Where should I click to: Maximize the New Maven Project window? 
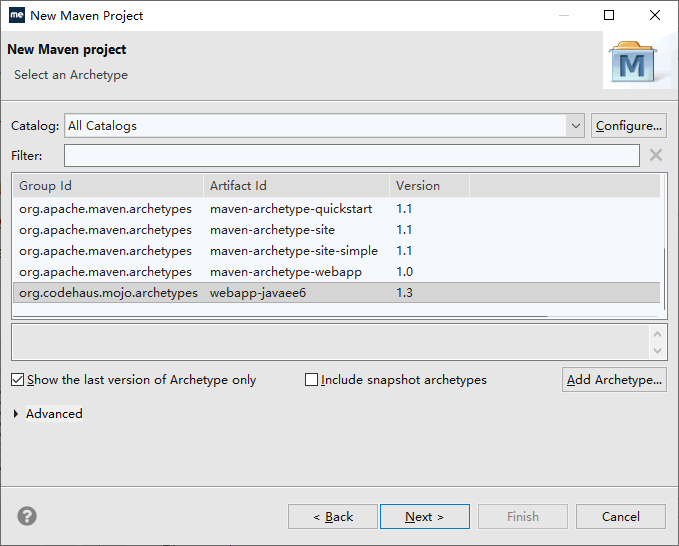click(x=609, y=15)
